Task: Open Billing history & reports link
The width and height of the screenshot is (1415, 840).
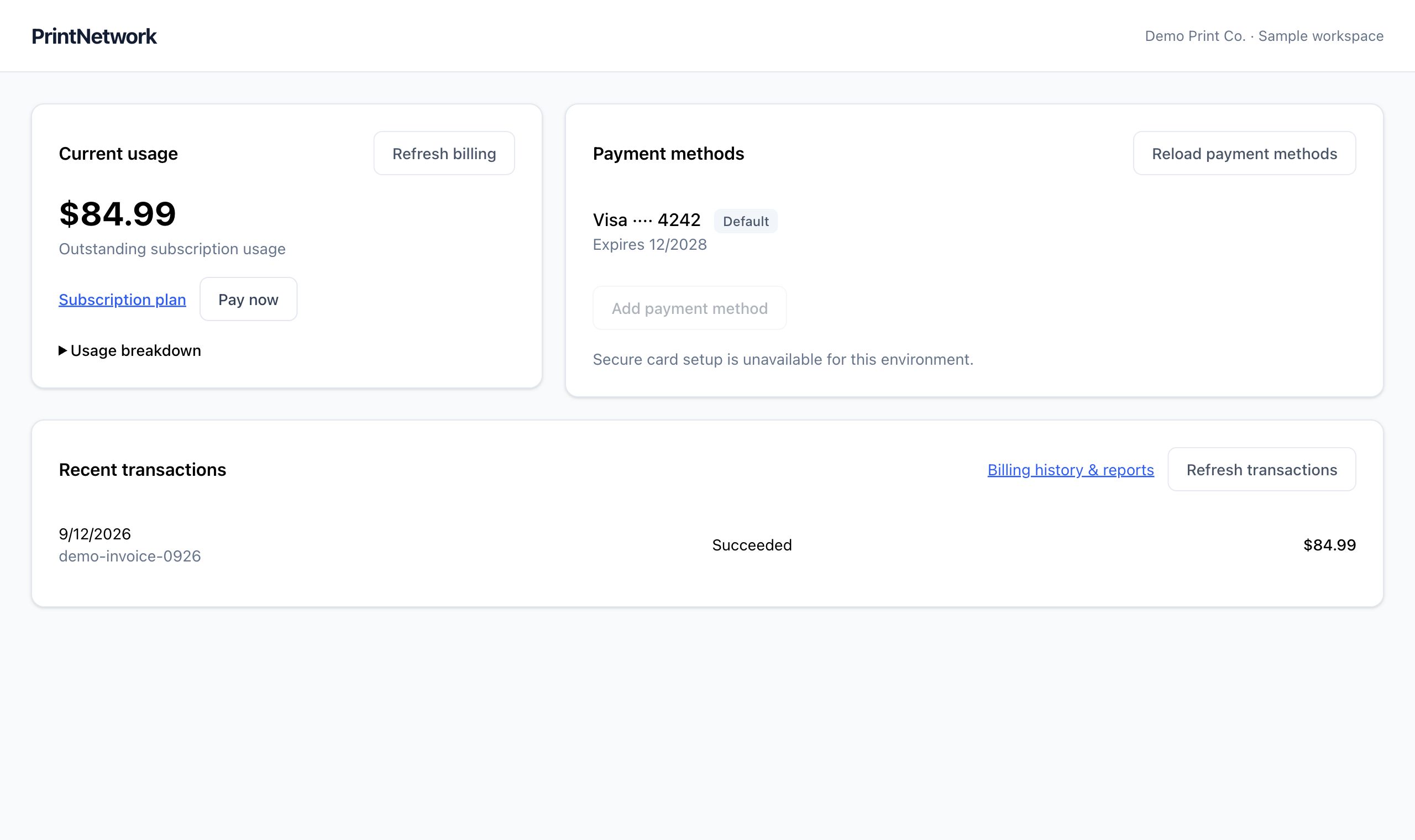Action: tap(1070, 470)
